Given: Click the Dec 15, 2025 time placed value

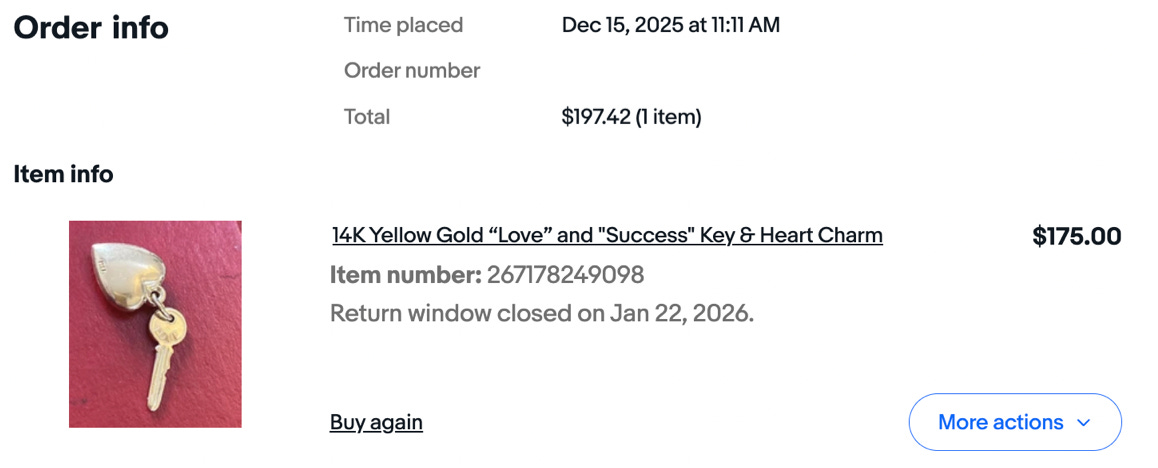Looking at the screenshot, I should [x=670, y=26].
